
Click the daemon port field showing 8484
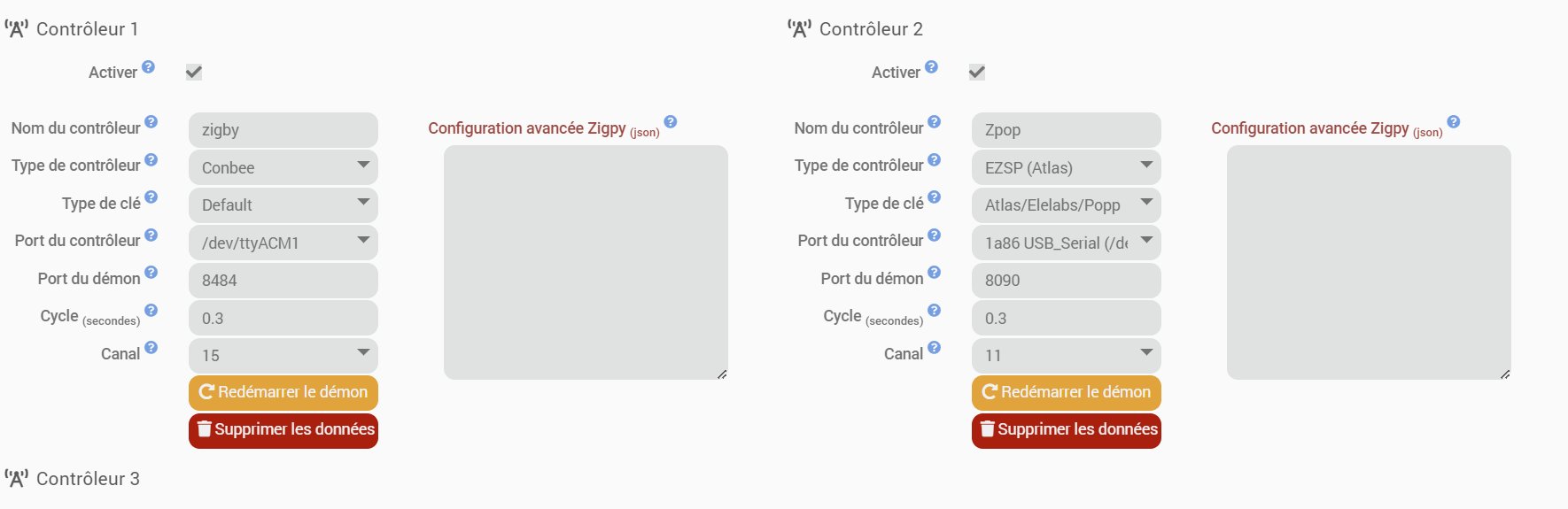point(283,280)
